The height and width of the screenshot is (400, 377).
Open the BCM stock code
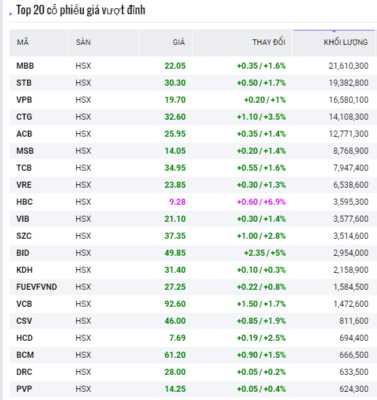click(25, 355)
